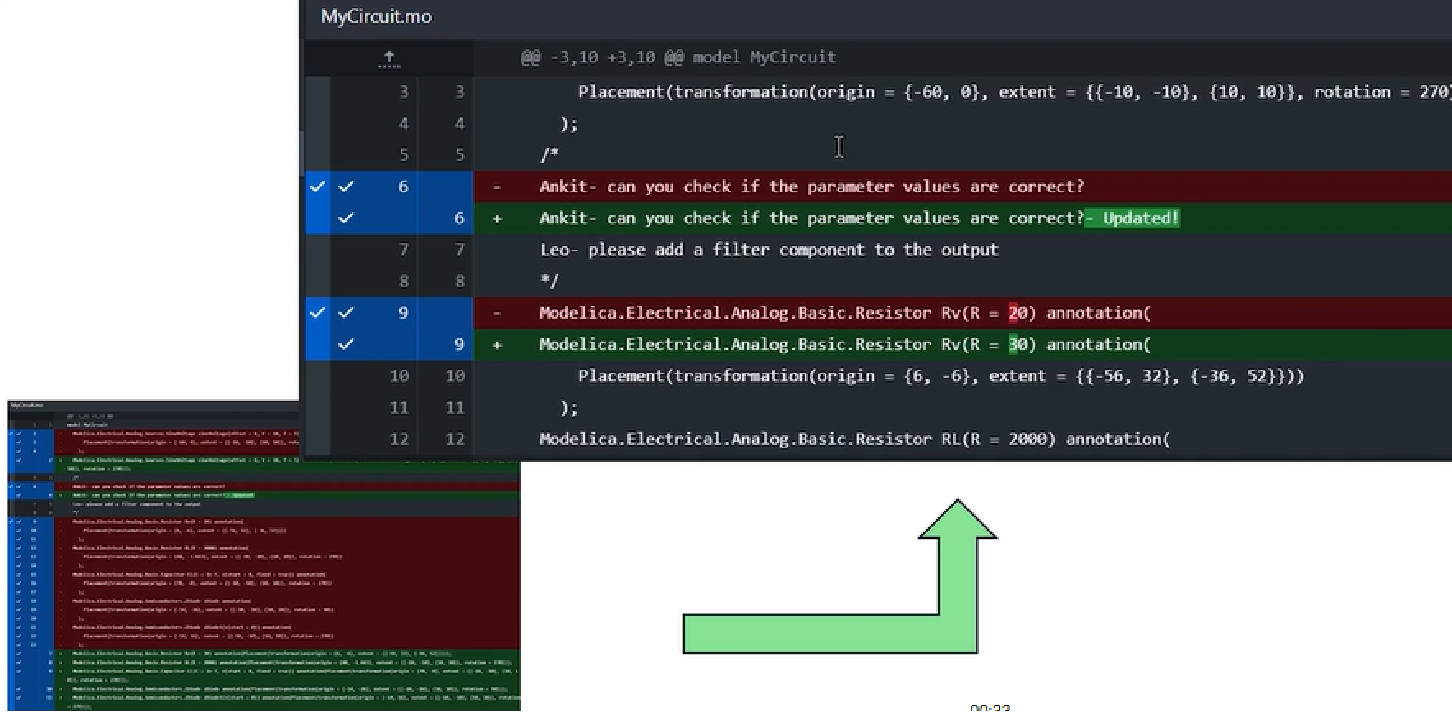This screenshot has height=712, width=1452.
Task: Click the 'Resistor RL(R = 2000) annotation(' line
Action: [854, 438]
